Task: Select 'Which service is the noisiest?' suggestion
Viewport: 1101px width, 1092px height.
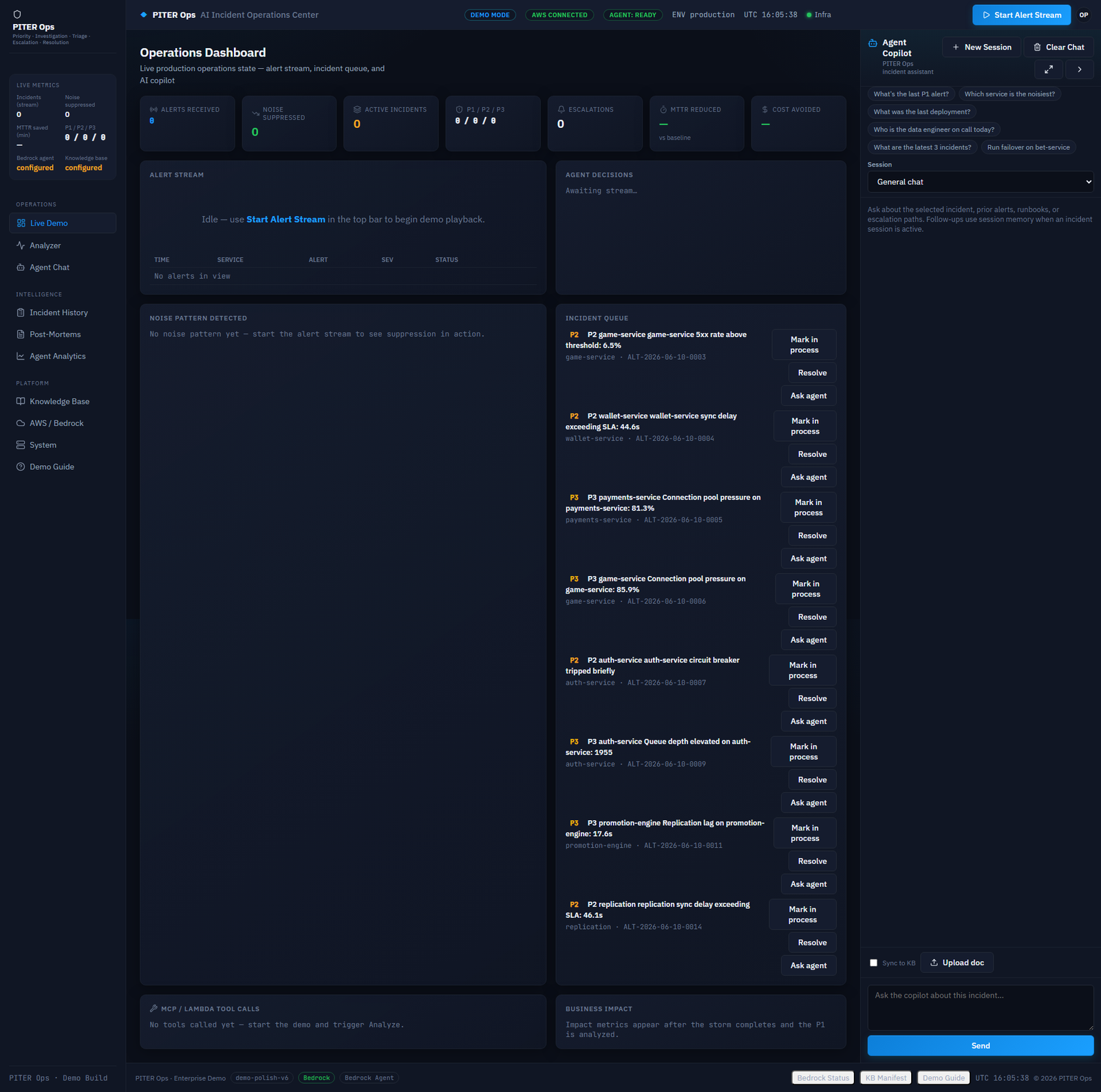Action: tap(1009, 94)
